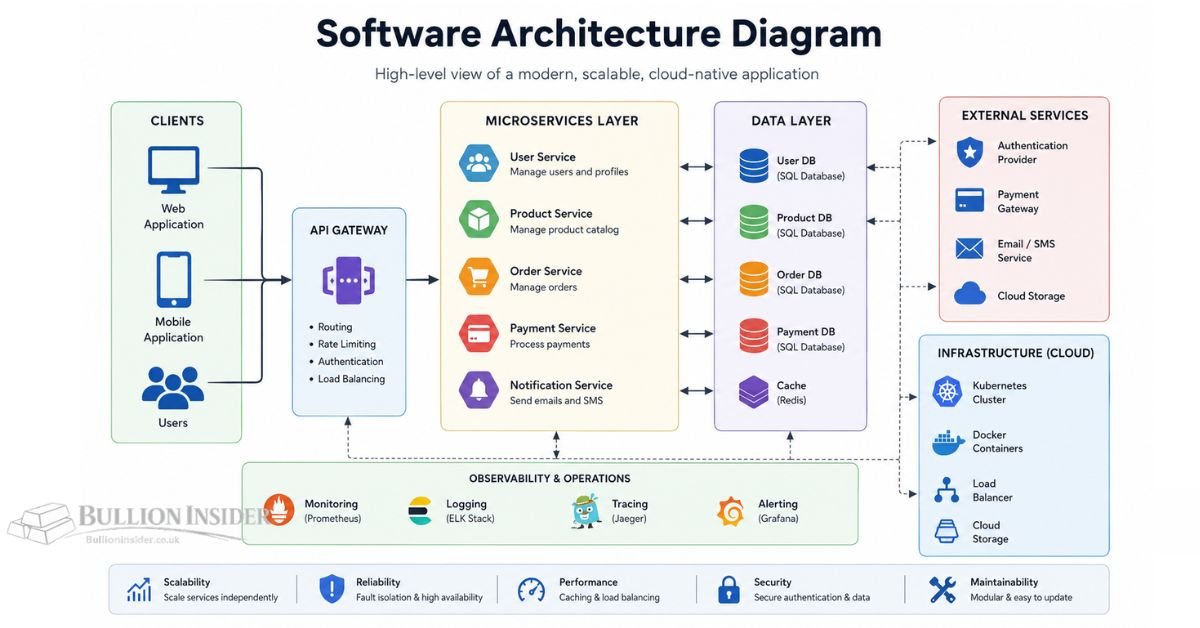Click "Manage users and profiles" text
Viewport: 1200px width, 628px height.
[569, 172]
